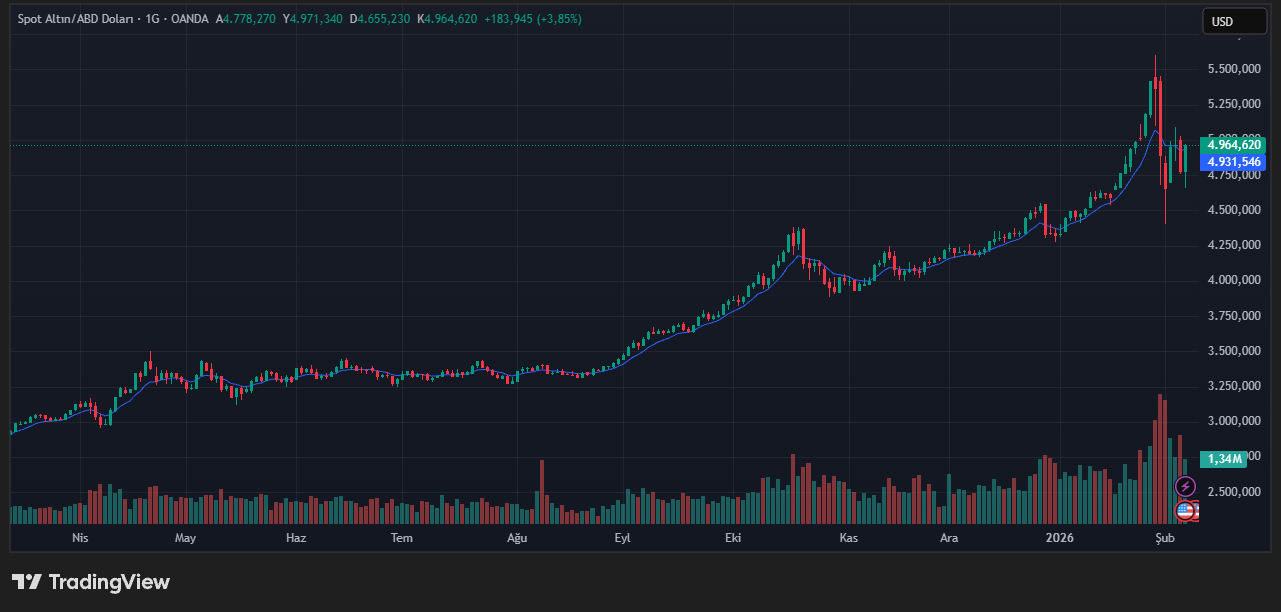Click the 5.500,000 price scale label

[x=1233, y=69]
